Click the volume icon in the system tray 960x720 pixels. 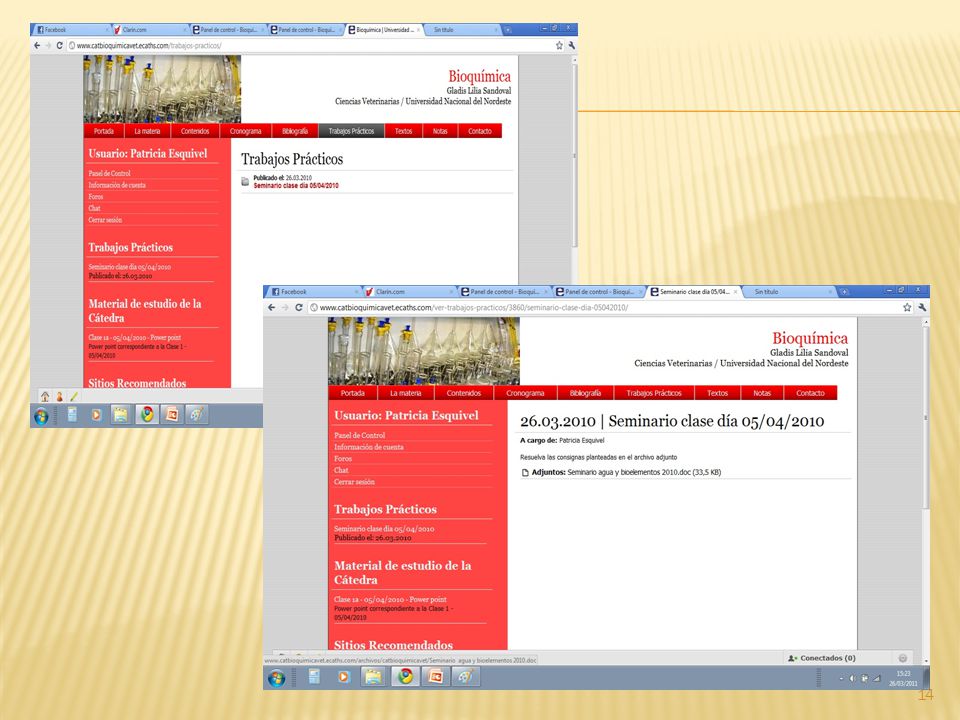click(852, 678)
